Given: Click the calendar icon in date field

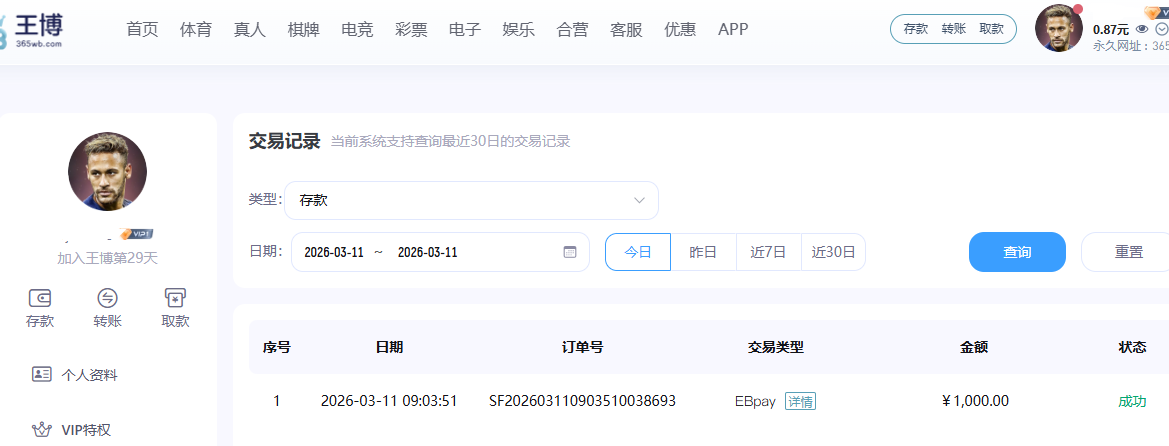Looking at the screenshot, I should (x=570, y=252).
